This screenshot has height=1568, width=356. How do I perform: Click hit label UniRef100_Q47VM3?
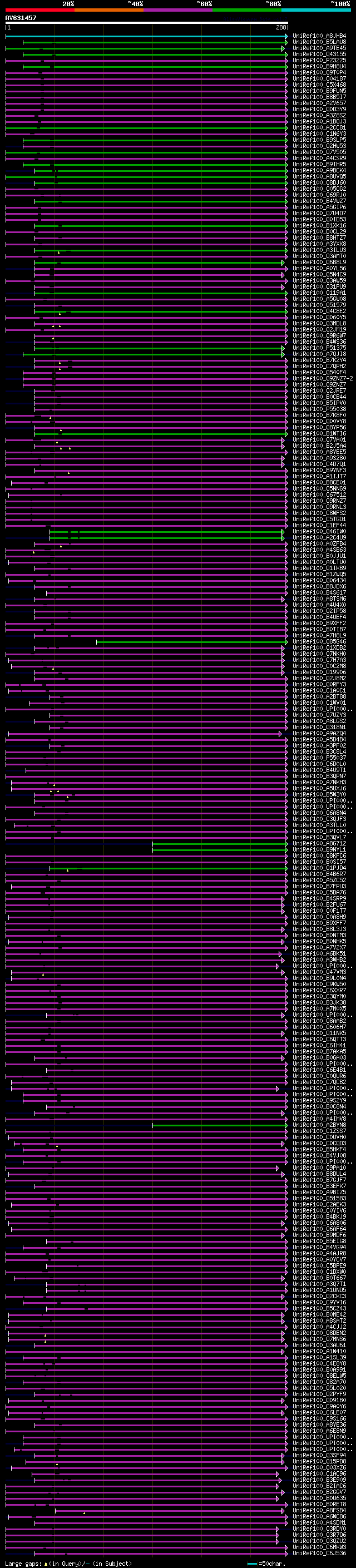[x=319, y=972]
